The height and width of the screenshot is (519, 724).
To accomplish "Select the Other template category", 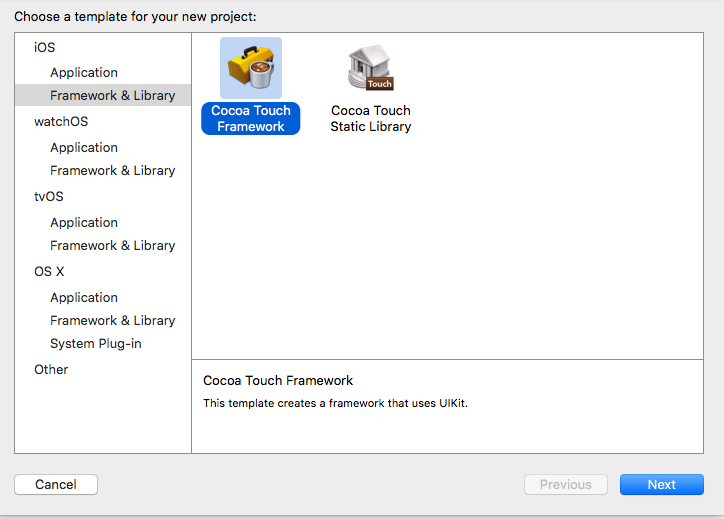I will (x=51, y=369).
